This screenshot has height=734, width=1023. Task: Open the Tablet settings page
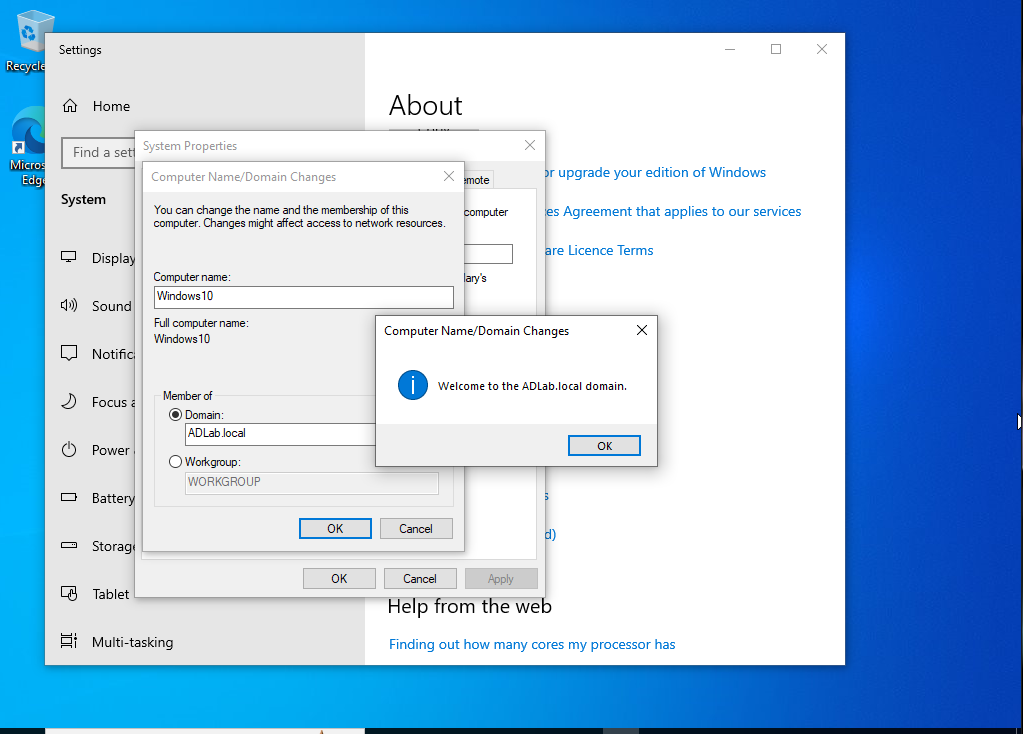tap(110, 594)
